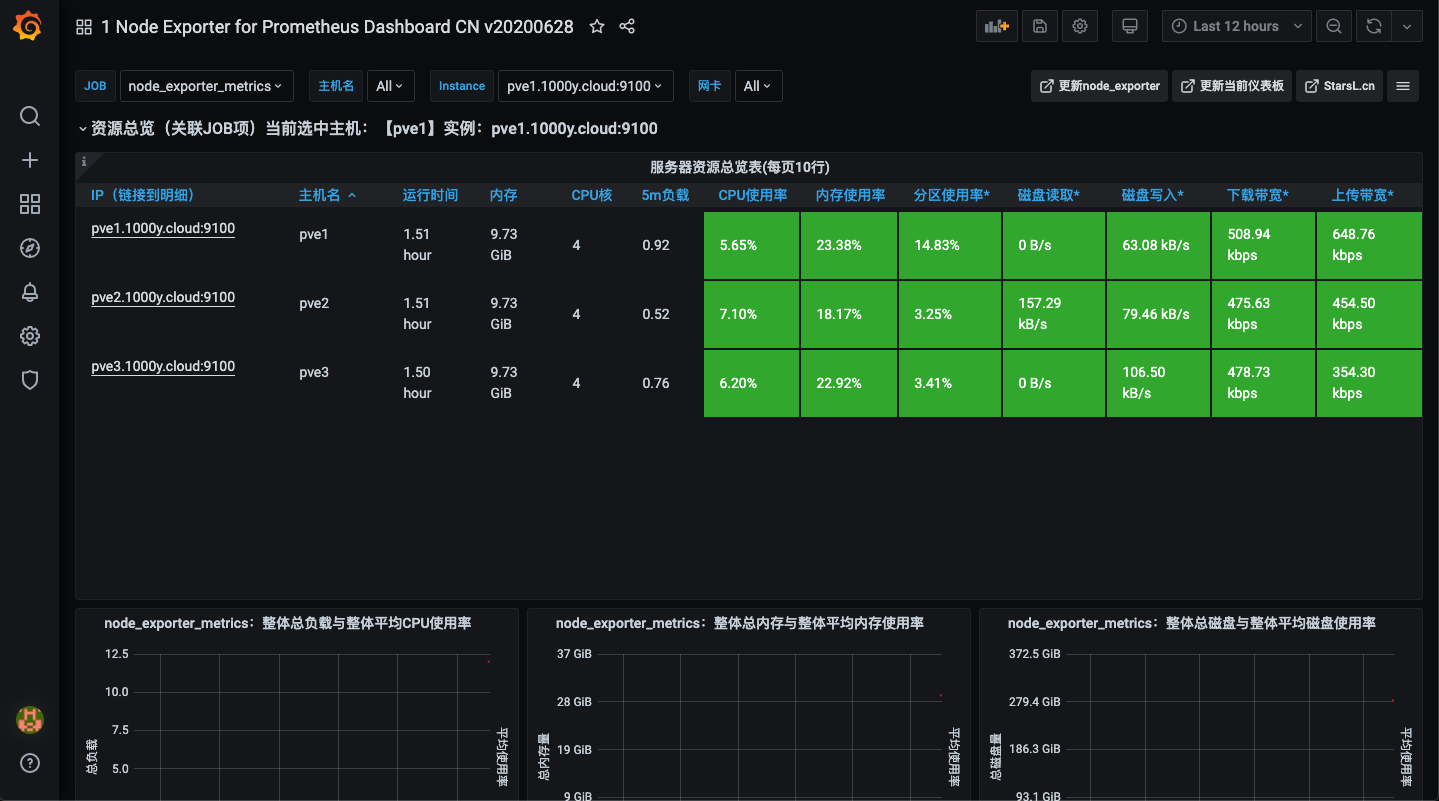Open the 主机名 All dropdown

pyautogui.click(x=390, y=86)
